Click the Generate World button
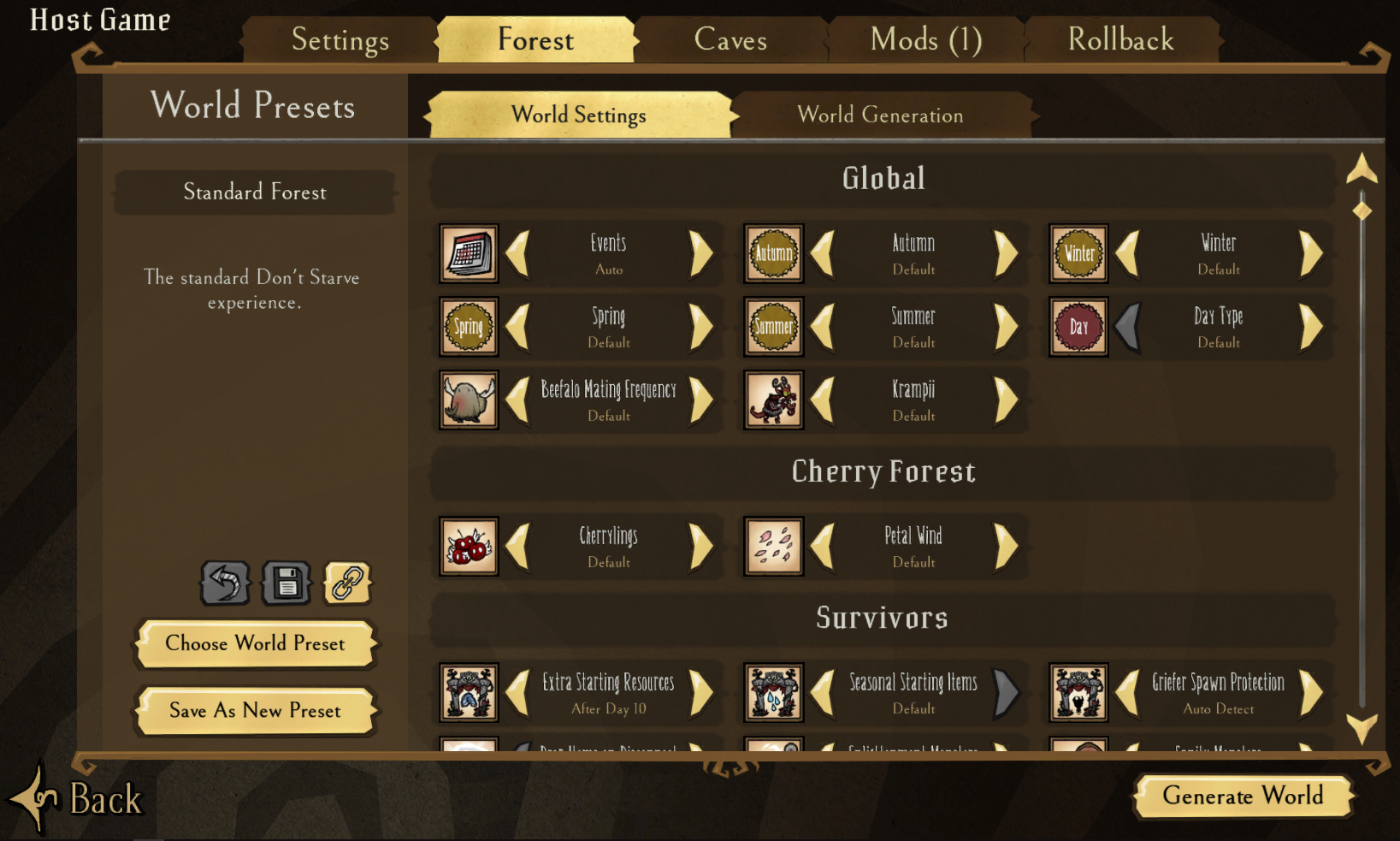Viewport: 1400px width, 841px height. click(x=1243, y=797)
